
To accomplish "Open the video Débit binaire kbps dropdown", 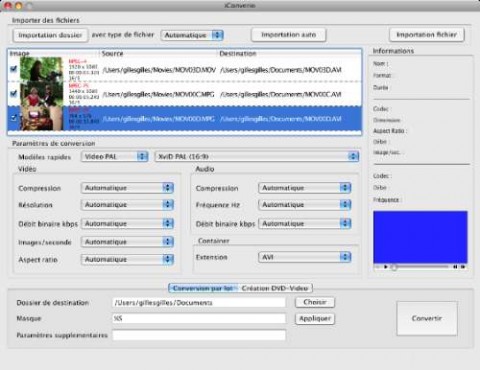I will (127, 223).
